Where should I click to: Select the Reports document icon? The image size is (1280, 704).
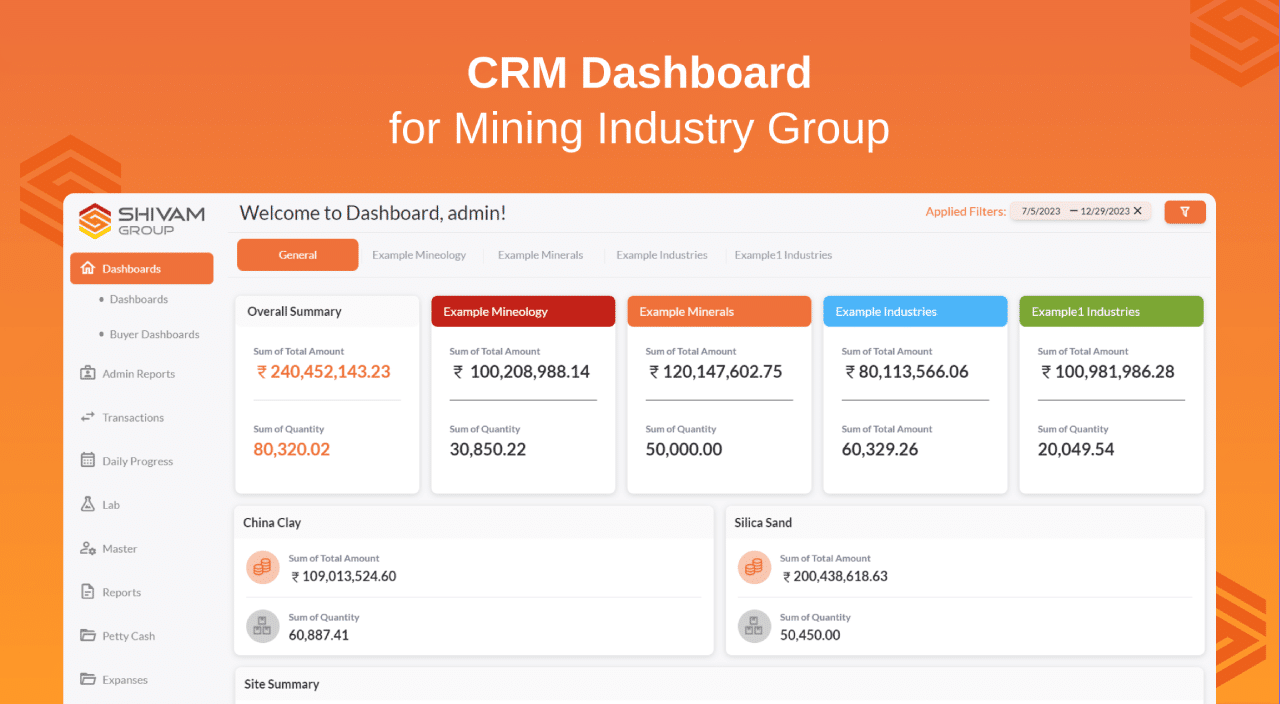point(90,591)
